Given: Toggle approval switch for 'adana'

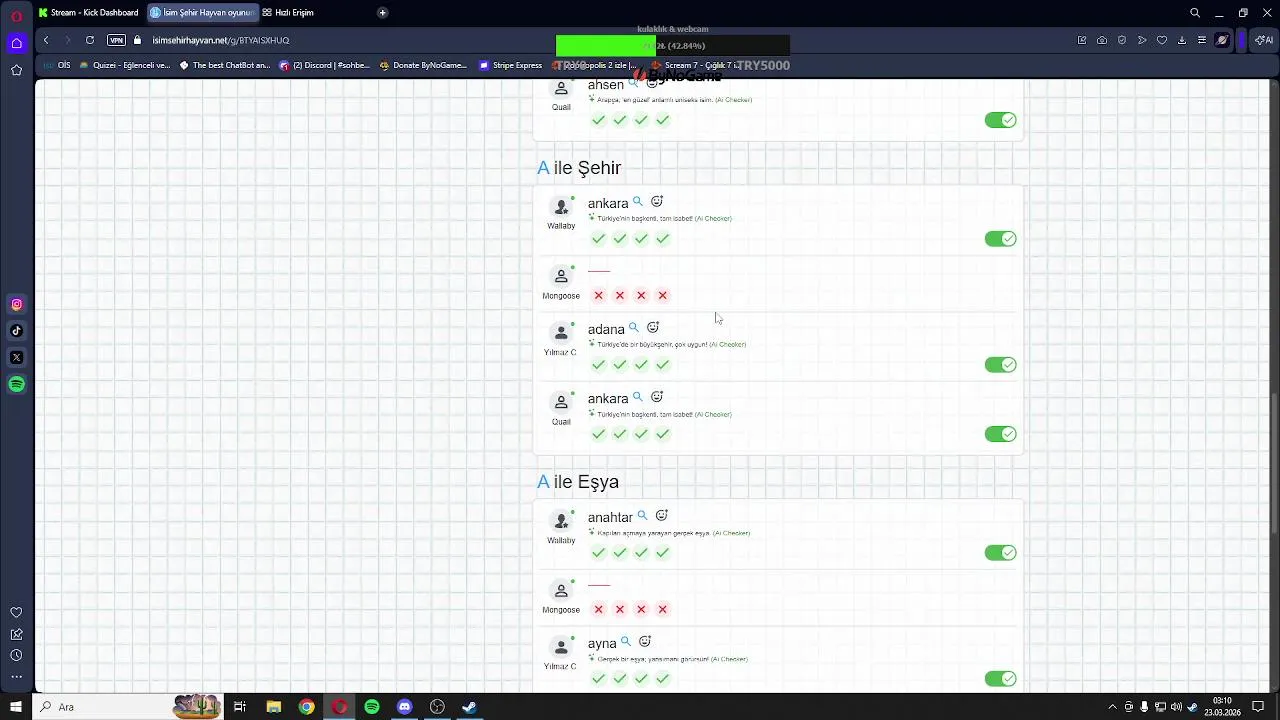Looking at the screenshot, I should click(x=1000, y=365).
